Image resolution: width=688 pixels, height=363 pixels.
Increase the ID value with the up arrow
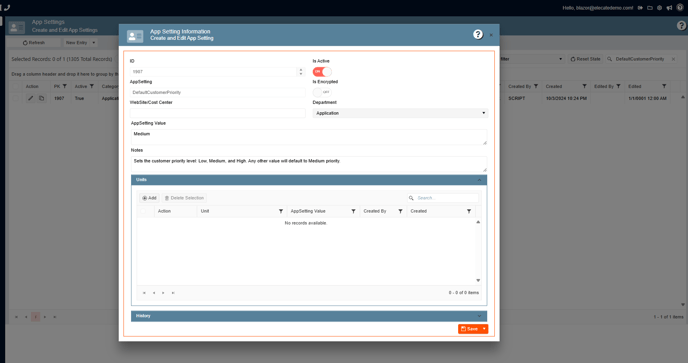(301, 69)
